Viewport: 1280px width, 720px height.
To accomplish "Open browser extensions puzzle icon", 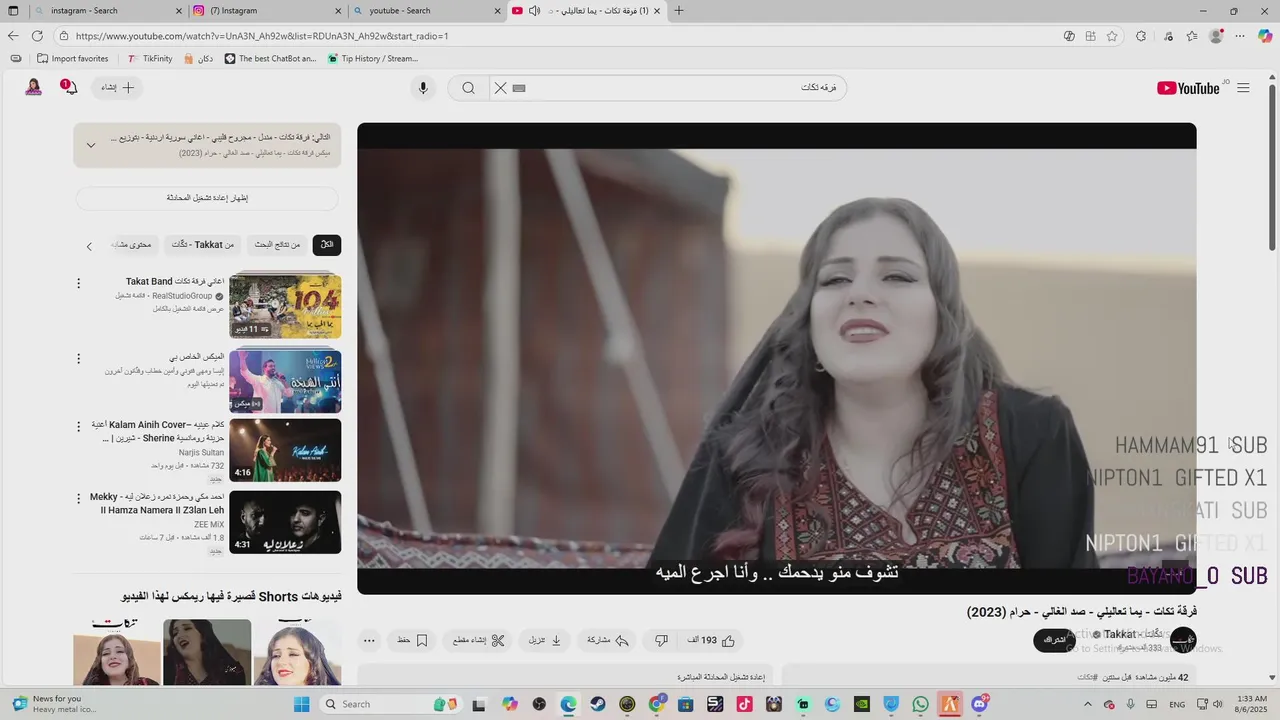I will click(1141, 36).
